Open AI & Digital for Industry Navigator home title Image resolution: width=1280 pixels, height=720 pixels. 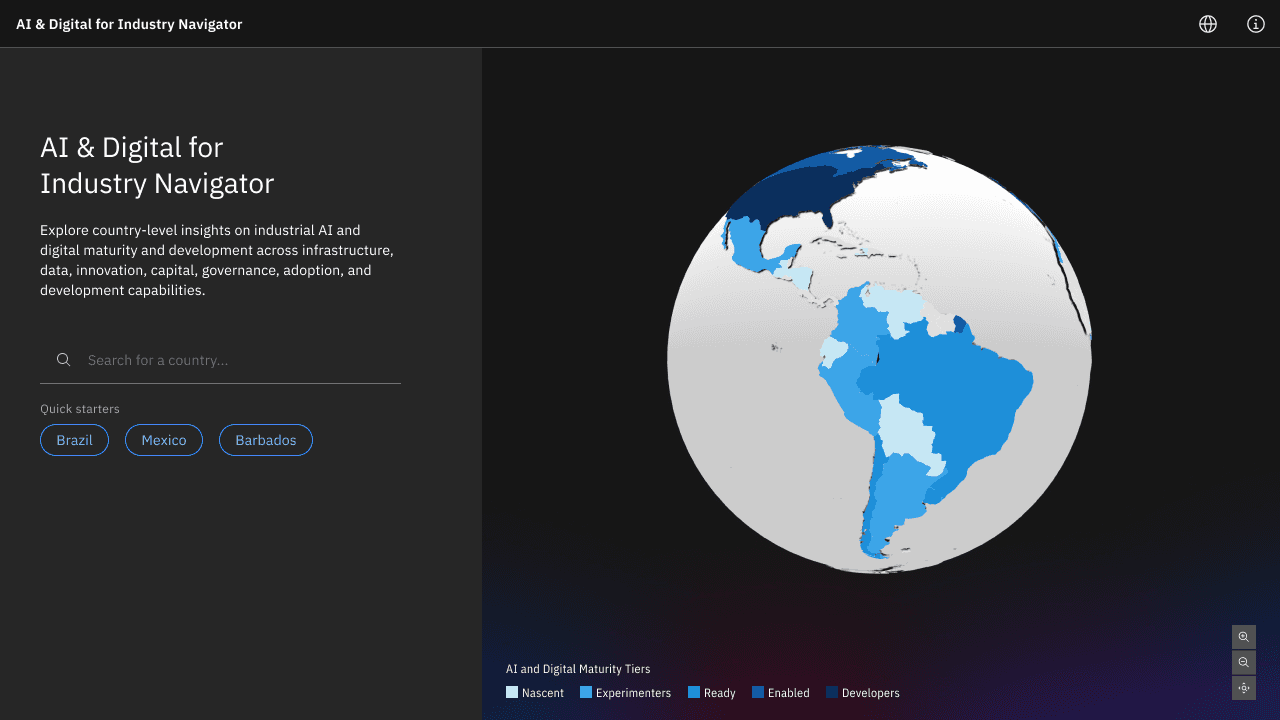point(129,24)
